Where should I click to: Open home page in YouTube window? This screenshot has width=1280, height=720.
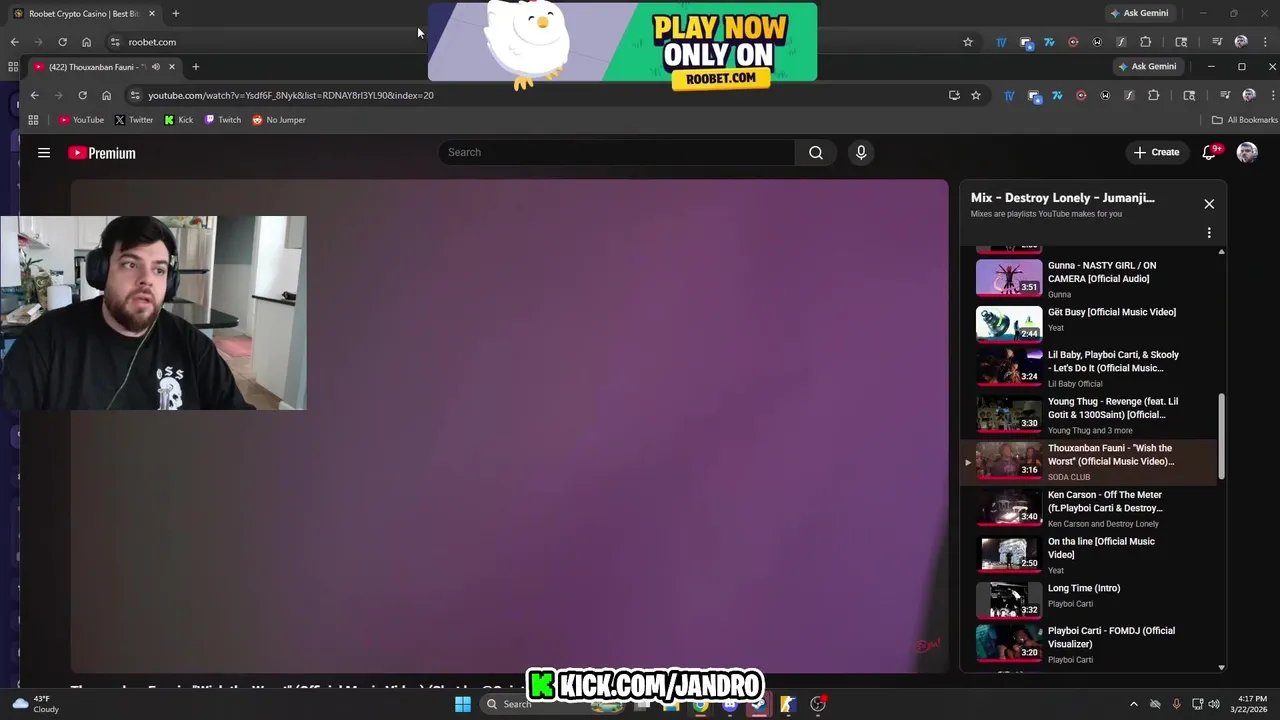click(x=106, y=95)
